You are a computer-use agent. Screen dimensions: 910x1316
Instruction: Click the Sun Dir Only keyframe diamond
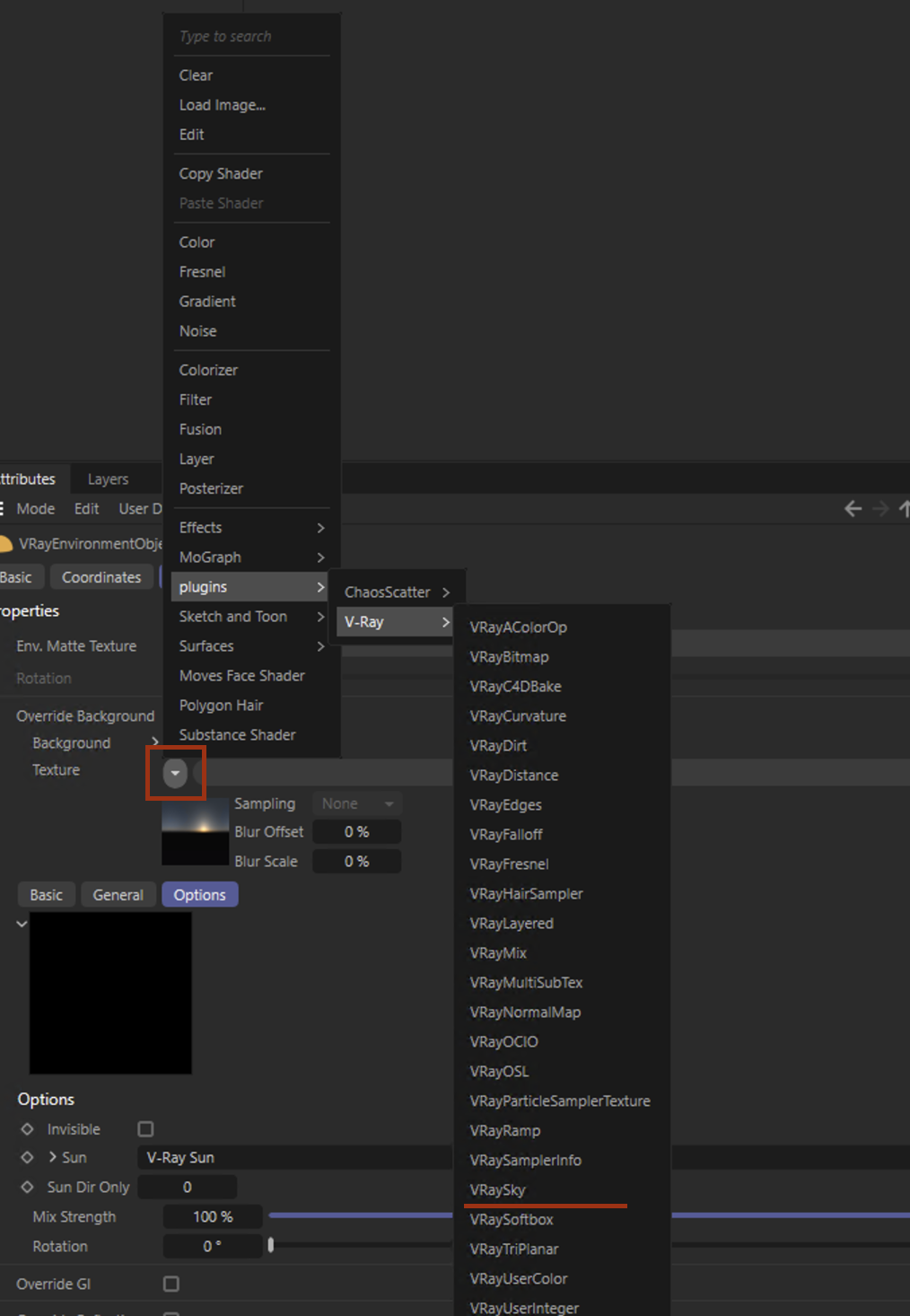point(27,1187)
